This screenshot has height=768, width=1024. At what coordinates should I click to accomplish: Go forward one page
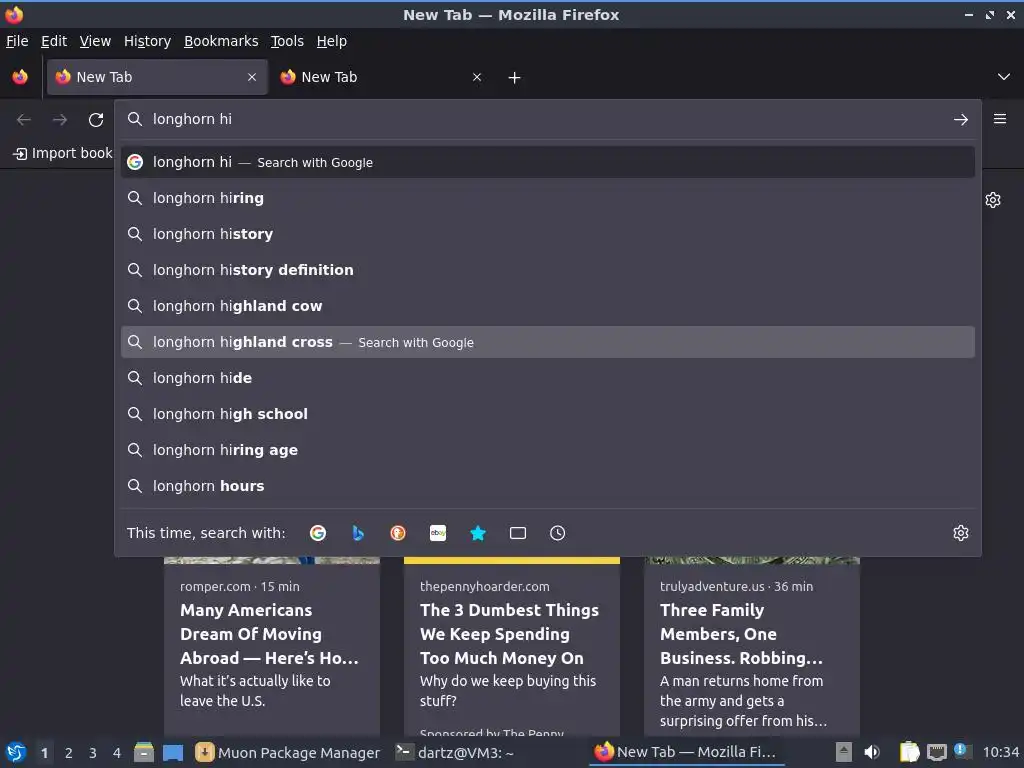[60, 120]
